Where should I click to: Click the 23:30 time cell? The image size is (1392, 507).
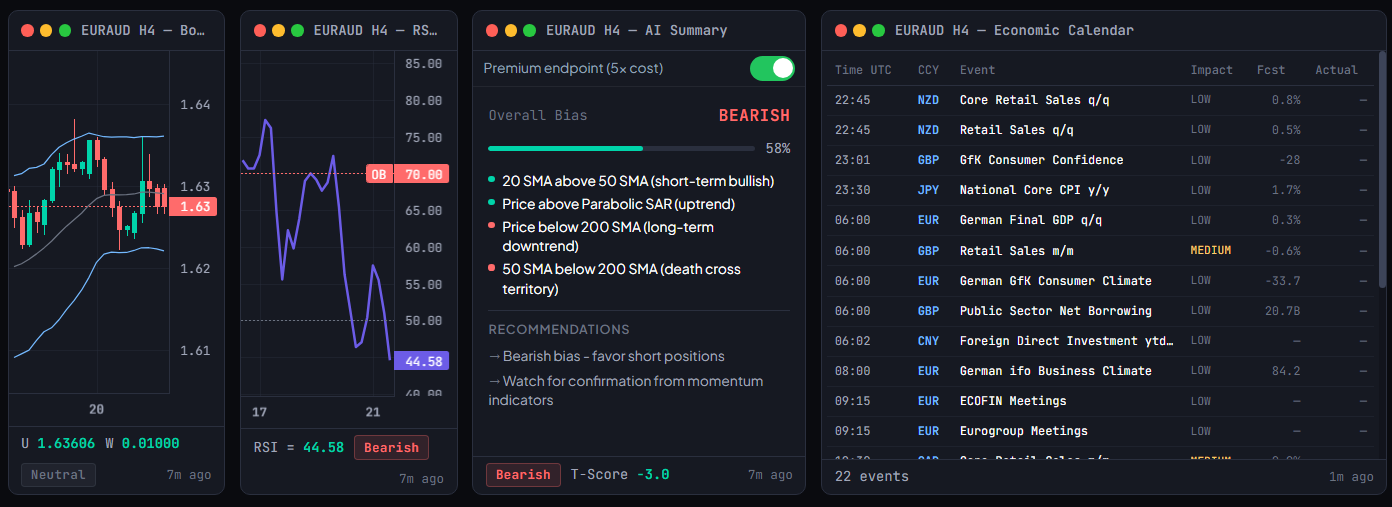point(852,190)
